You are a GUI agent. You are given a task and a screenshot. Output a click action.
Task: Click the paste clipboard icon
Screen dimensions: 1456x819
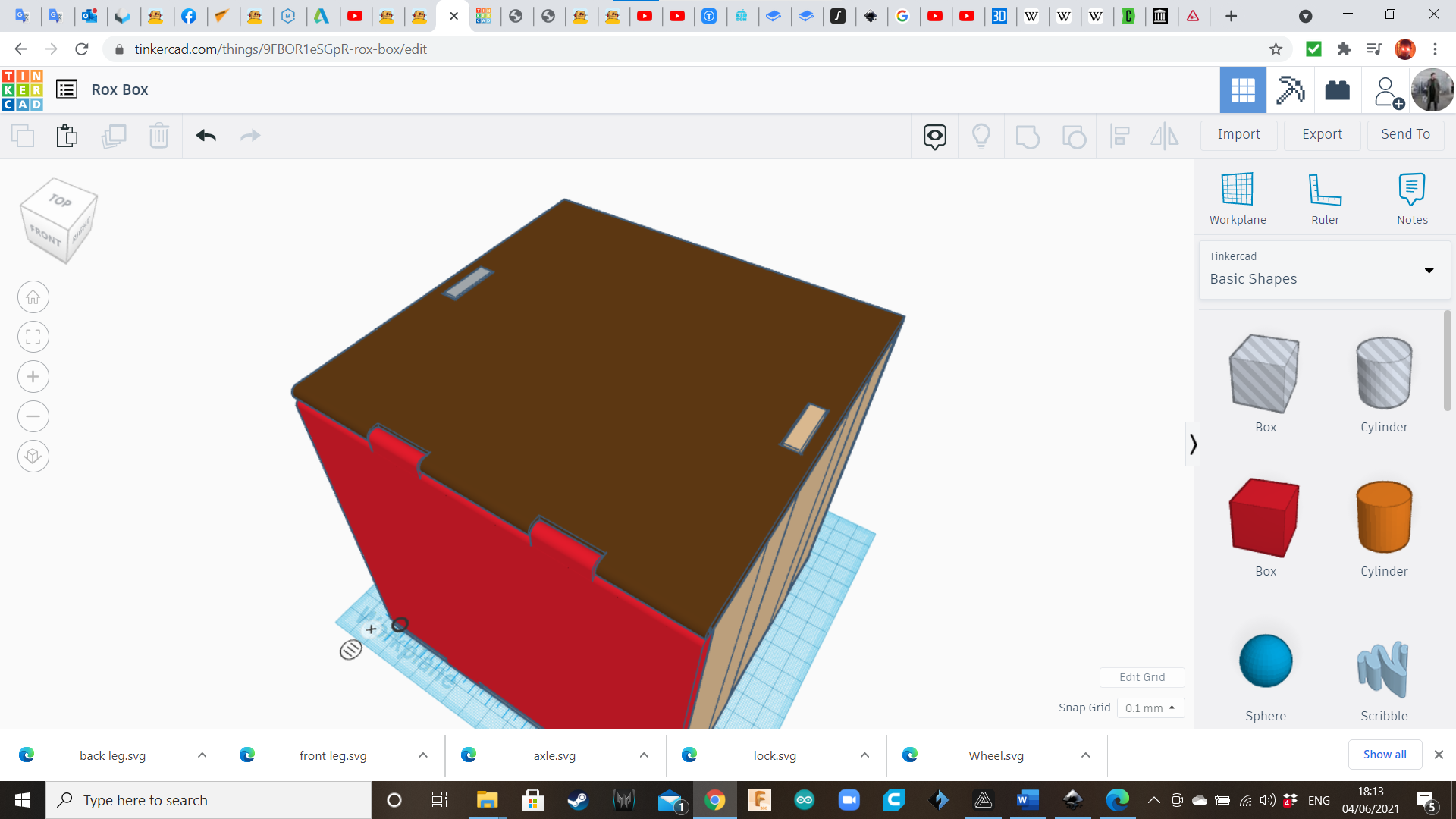(x=67, y=136)
